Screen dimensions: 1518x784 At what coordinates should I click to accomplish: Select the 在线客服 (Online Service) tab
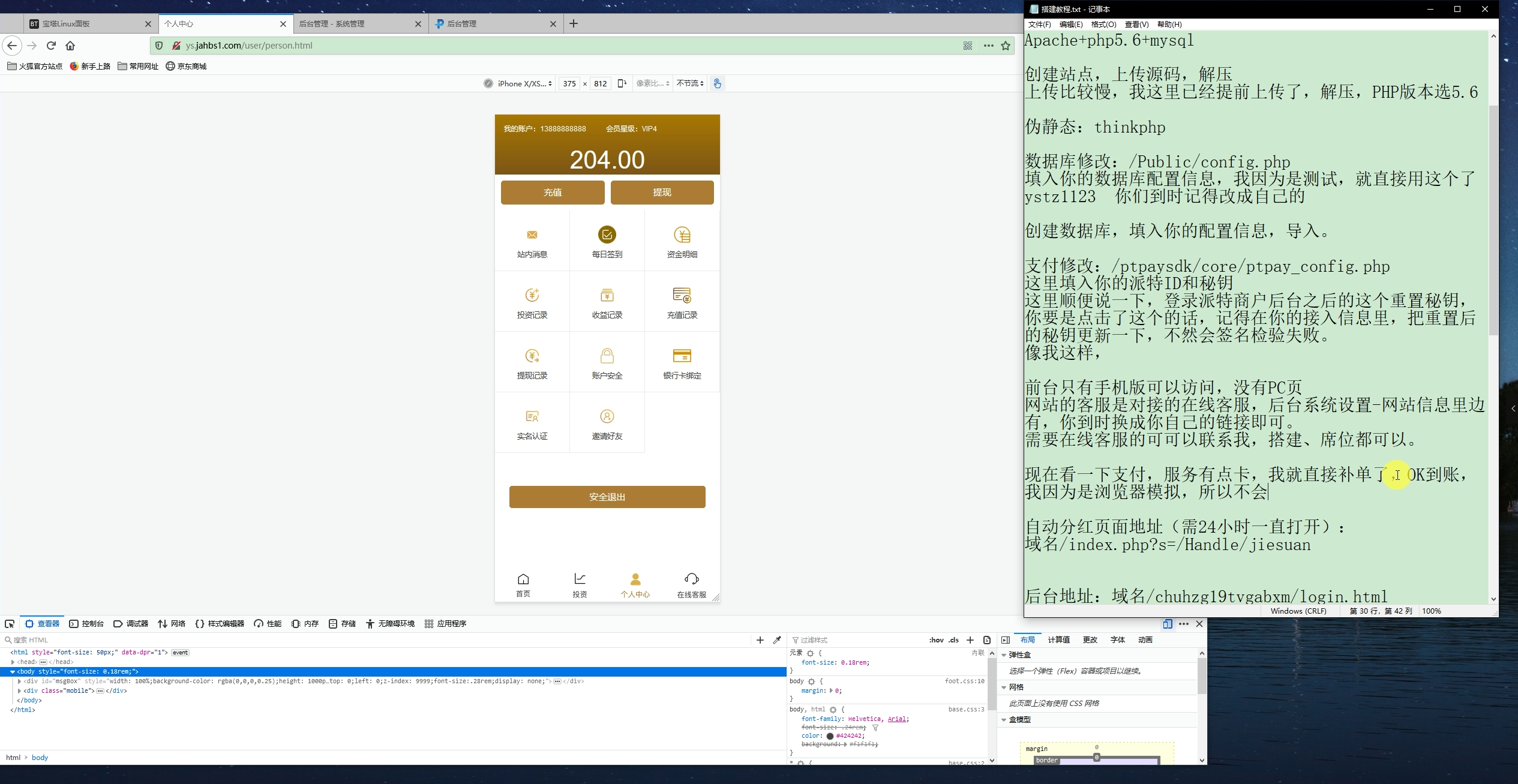click(x=690, y=583)
